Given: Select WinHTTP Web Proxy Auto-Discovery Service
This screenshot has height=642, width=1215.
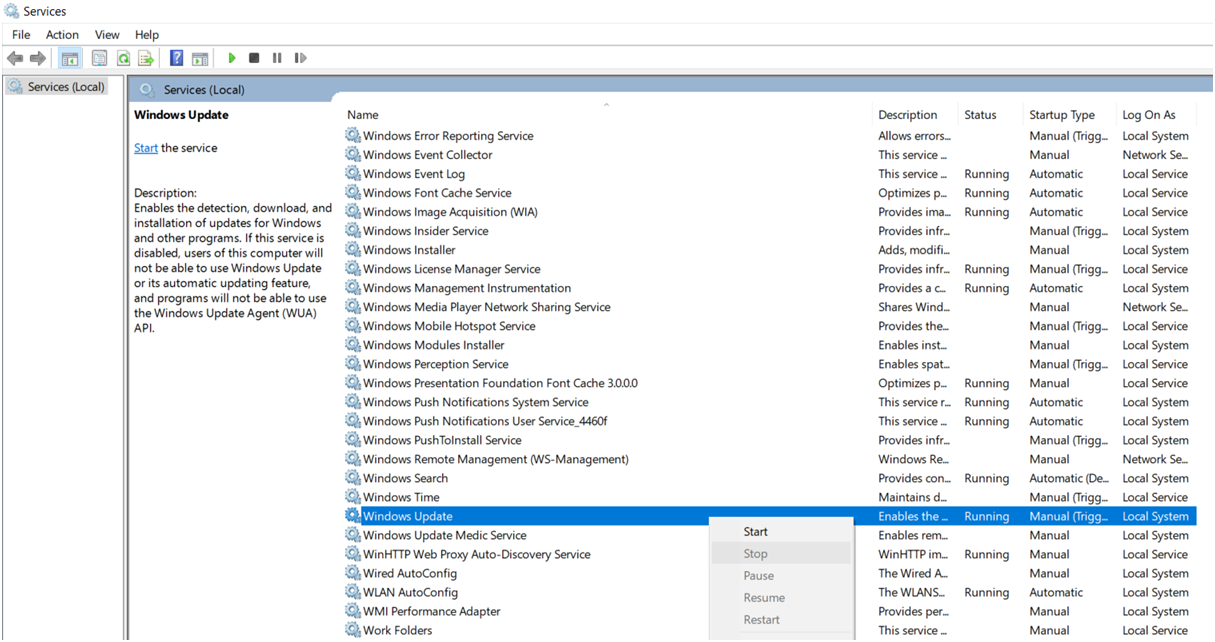Looking at the screenshot, I should coord(477,554).
